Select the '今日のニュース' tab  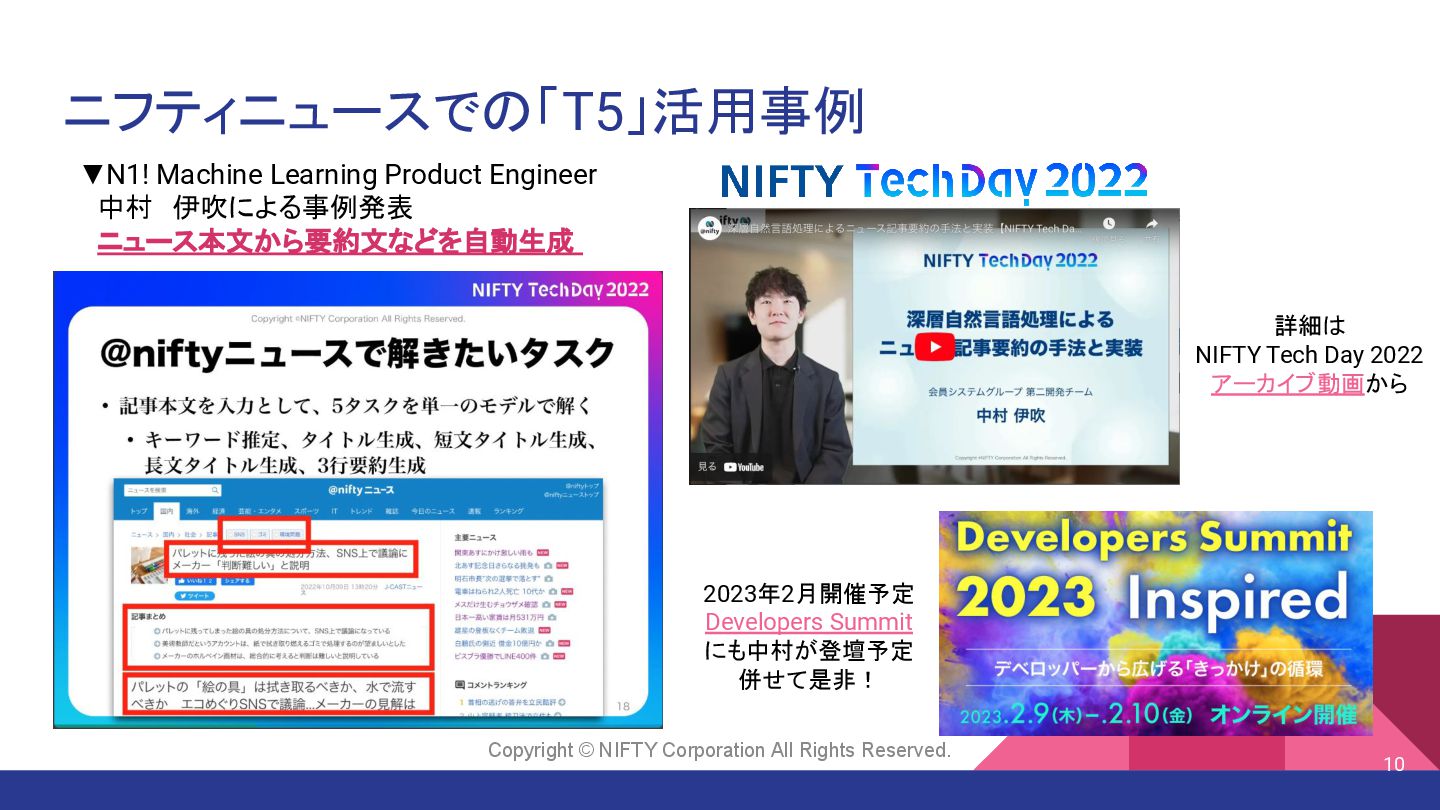pos(433,511)
